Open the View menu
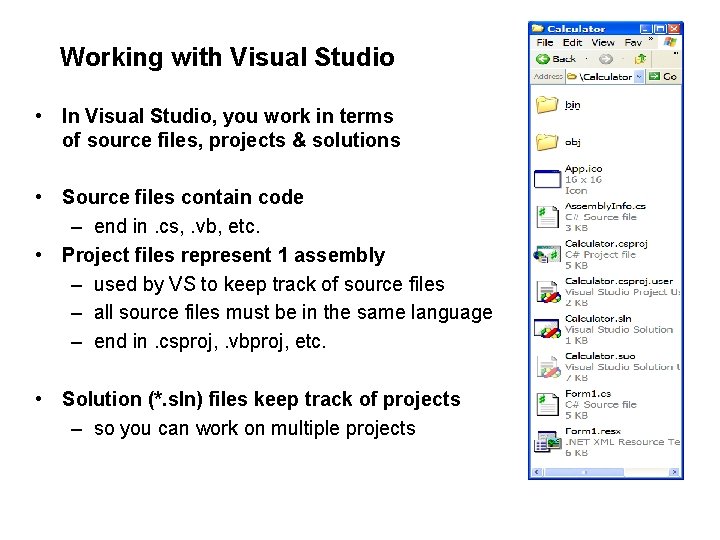 [x=602, y=43]
